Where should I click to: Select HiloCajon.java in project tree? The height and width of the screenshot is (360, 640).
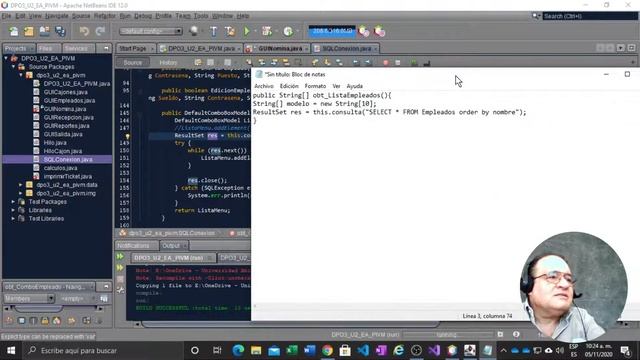tap(62, 151)
